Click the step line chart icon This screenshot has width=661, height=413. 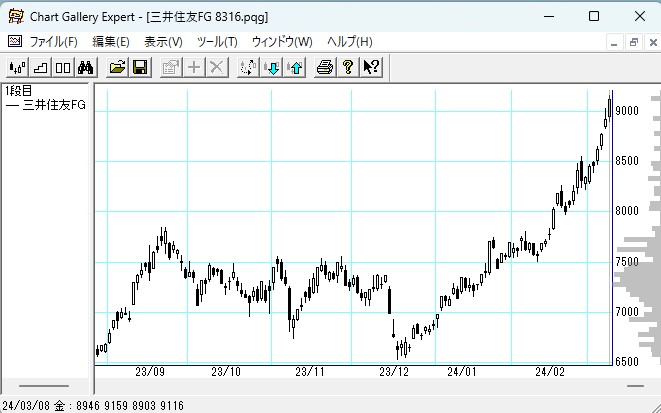click(40, 68)
